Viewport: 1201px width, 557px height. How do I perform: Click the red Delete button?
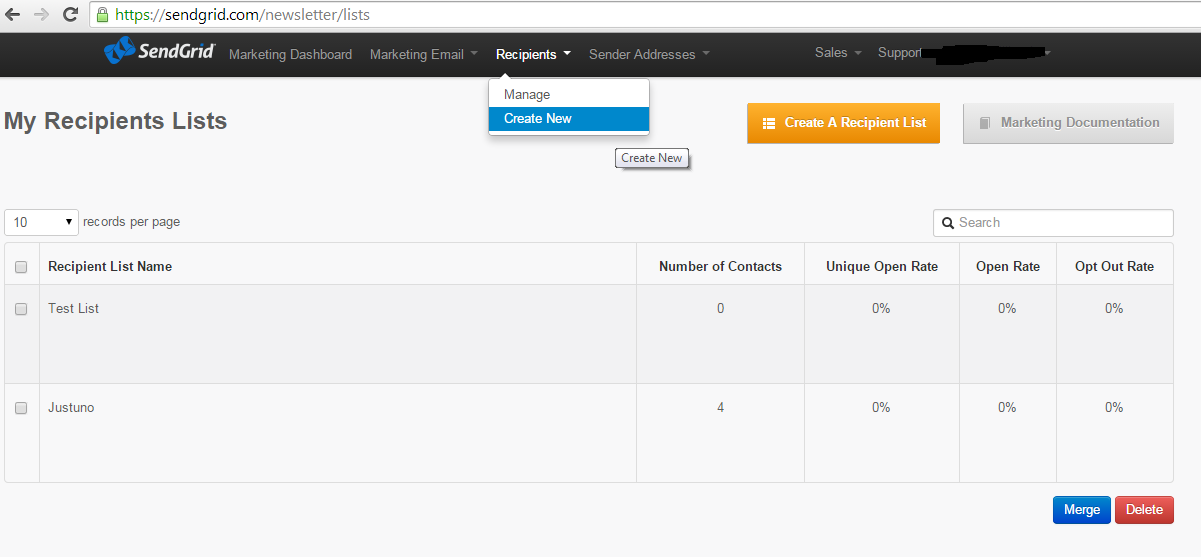tap(1144, 510)
